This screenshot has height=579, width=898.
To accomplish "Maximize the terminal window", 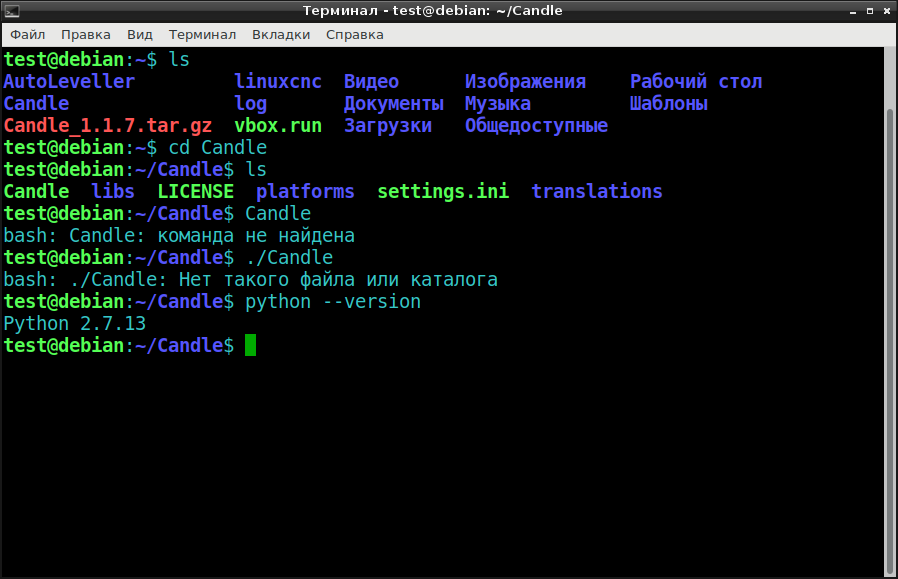I will tap(869, 11).
